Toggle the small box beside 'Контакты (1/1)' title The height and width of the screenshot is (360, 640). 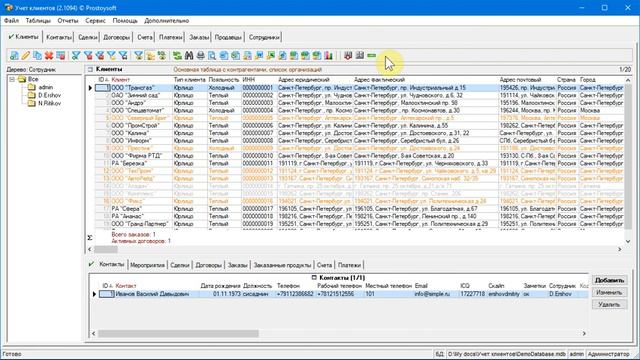pos(314,278)
